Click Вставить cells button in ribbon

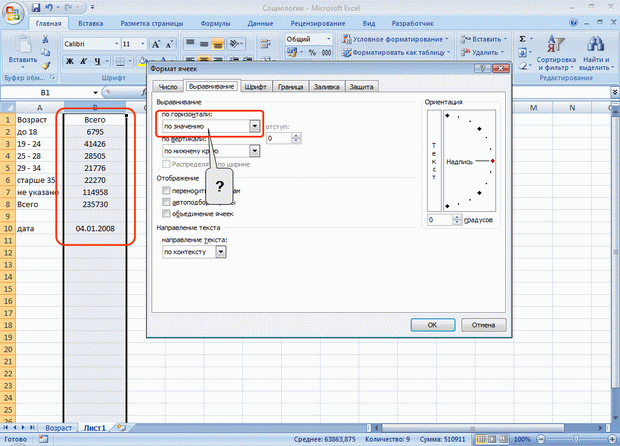point(484,39)
